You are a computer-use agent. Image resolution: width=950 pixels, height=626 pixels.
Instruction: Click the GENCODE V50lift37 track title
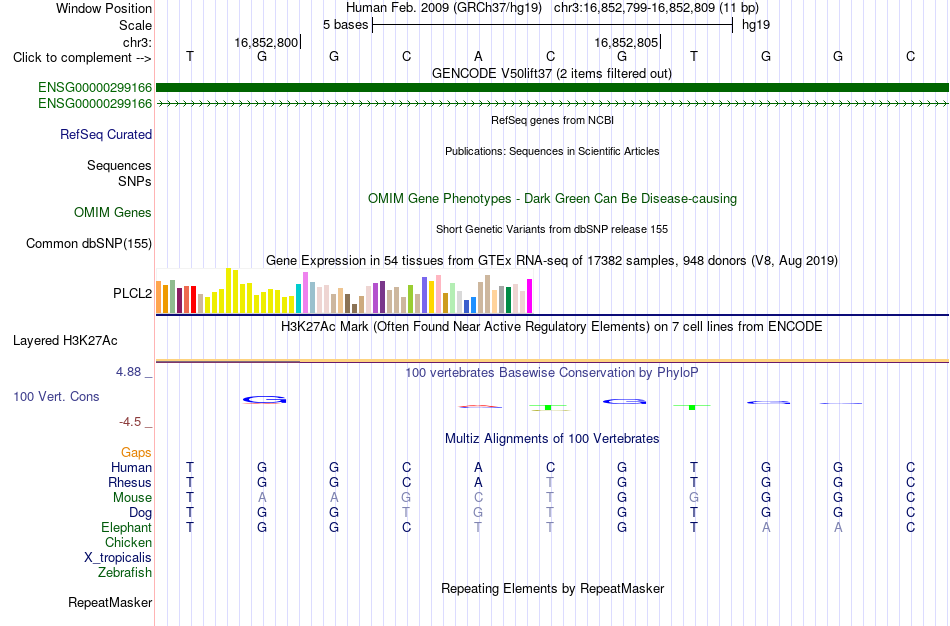(x=552, y=73)
